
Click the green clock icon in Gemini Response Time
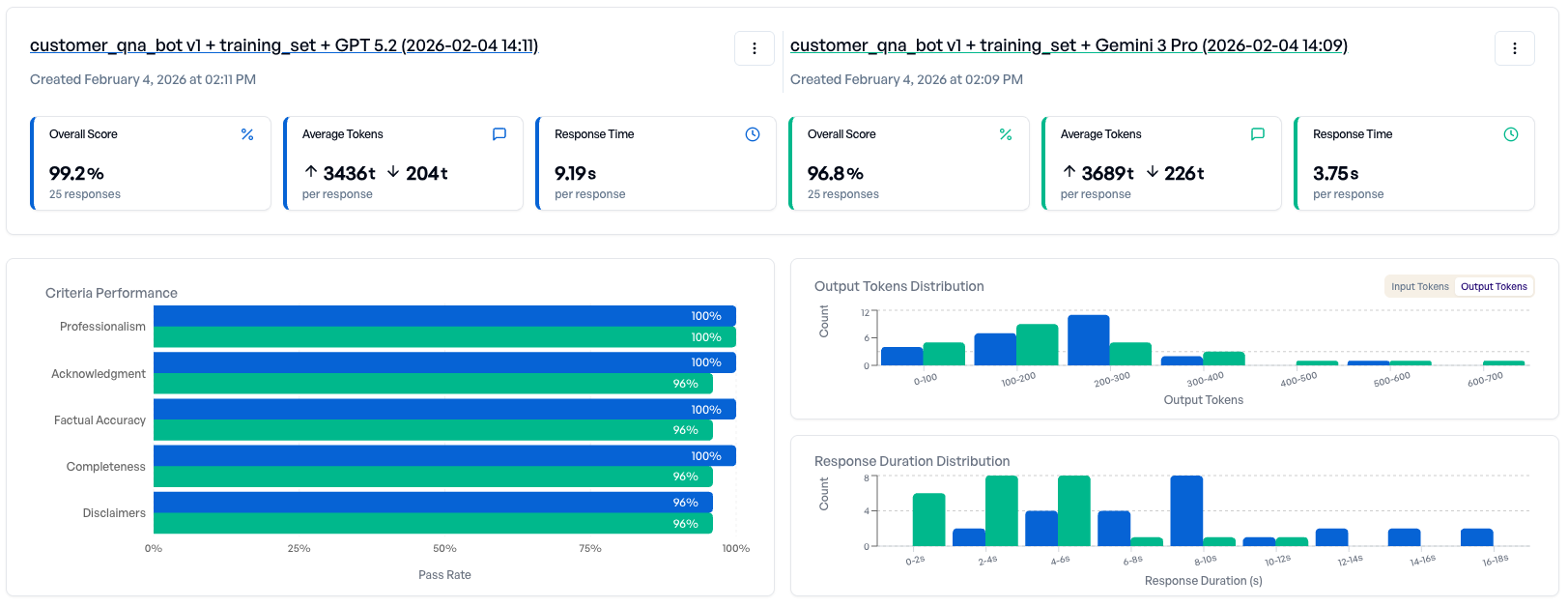(x=1511, y=134)
